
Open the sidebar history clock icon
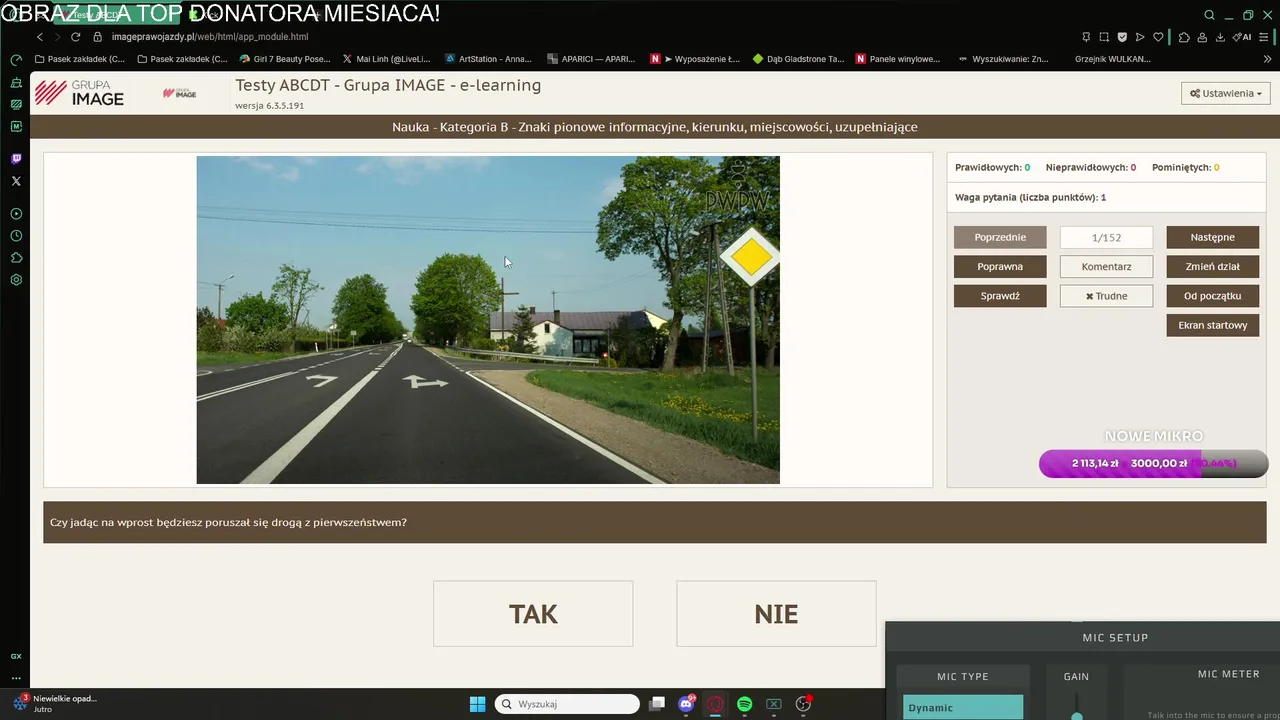tap(16, 236)
